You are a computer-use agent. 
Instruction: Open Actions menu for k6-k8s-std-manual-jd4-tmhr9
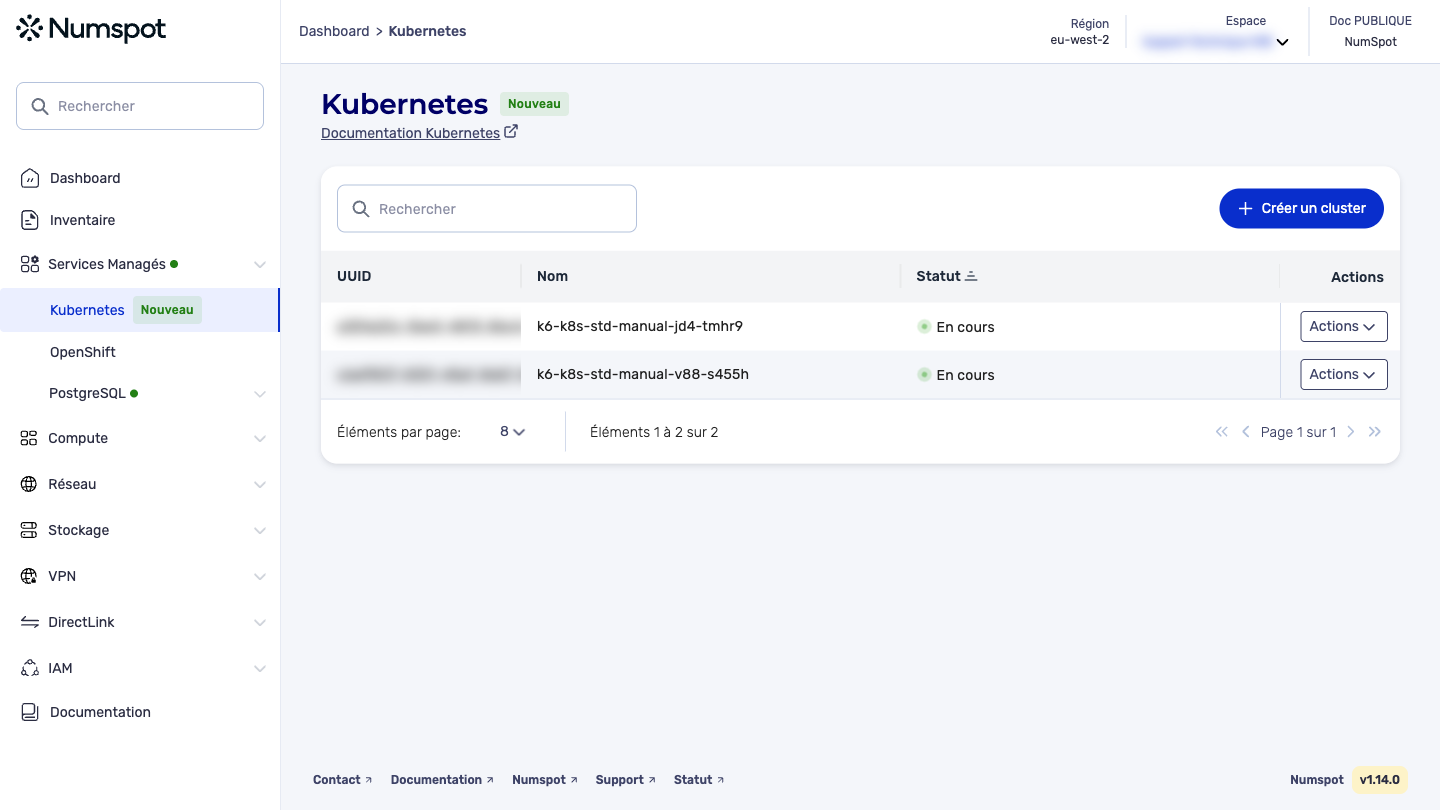coord(1343,326)
